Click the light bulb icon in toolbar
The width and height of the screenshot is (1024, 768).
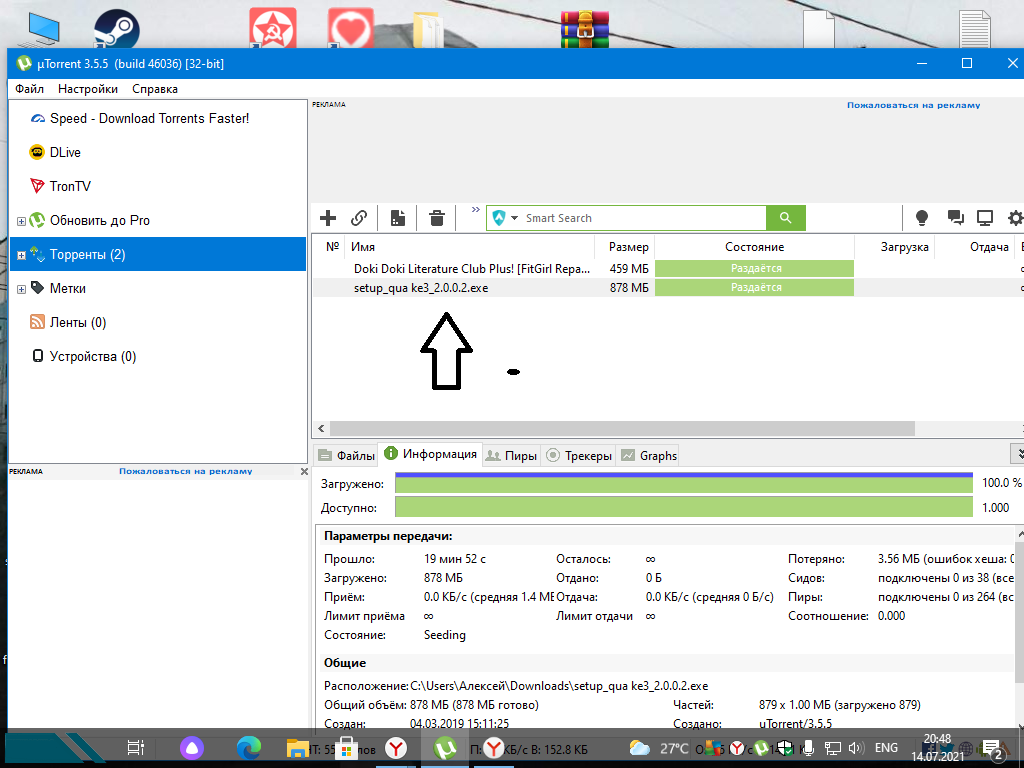(x=921, y=217)
